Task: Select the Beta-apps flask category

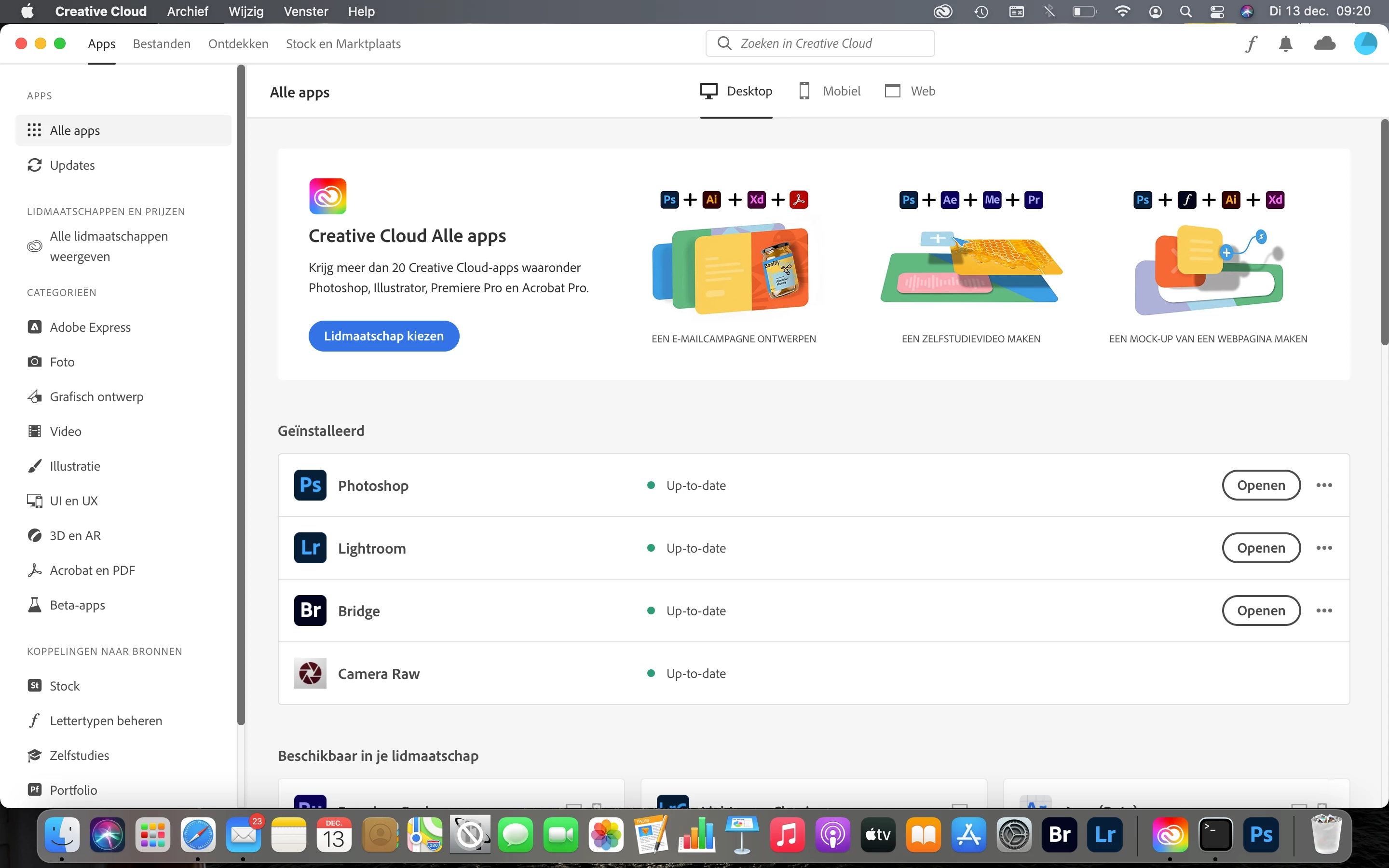Action: pyautogui.click(x=77, y=605)
